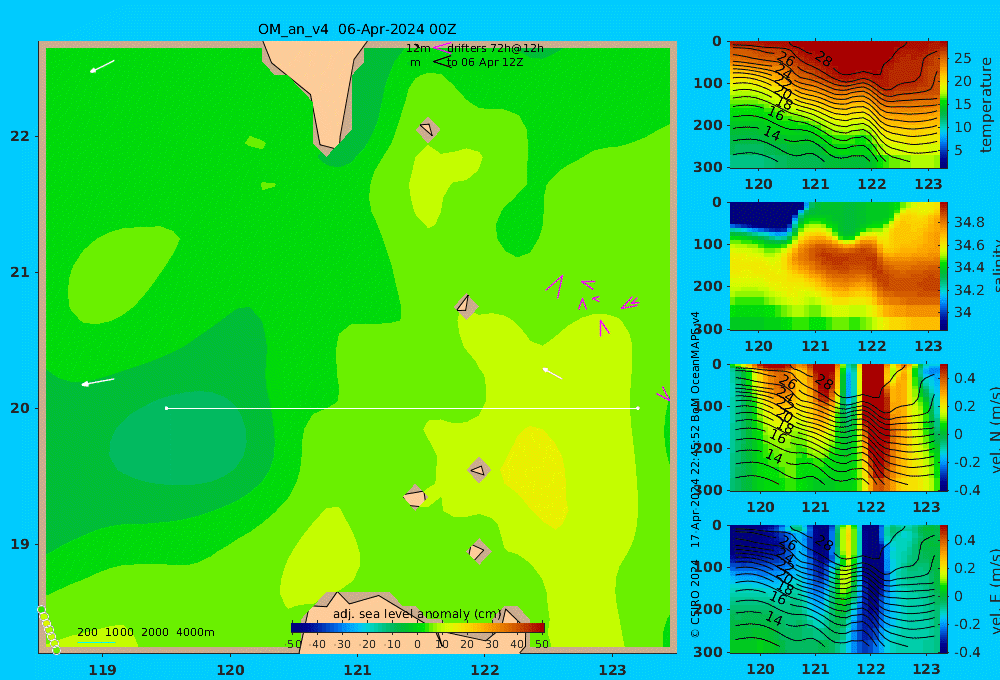Click the island marker near 19.3N, 121.5E
The height and width of the screenshot is (680, 1000).
point(415,497)
